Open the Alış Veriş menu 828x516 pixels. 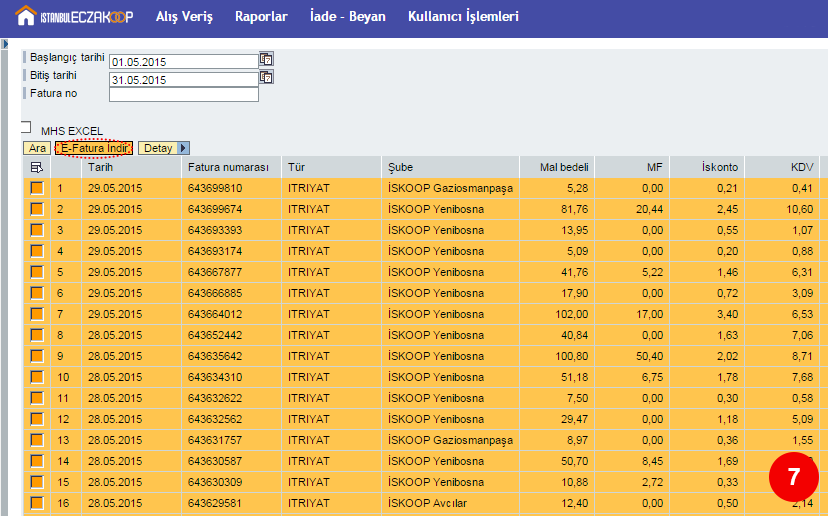click(x=184, y=16)
